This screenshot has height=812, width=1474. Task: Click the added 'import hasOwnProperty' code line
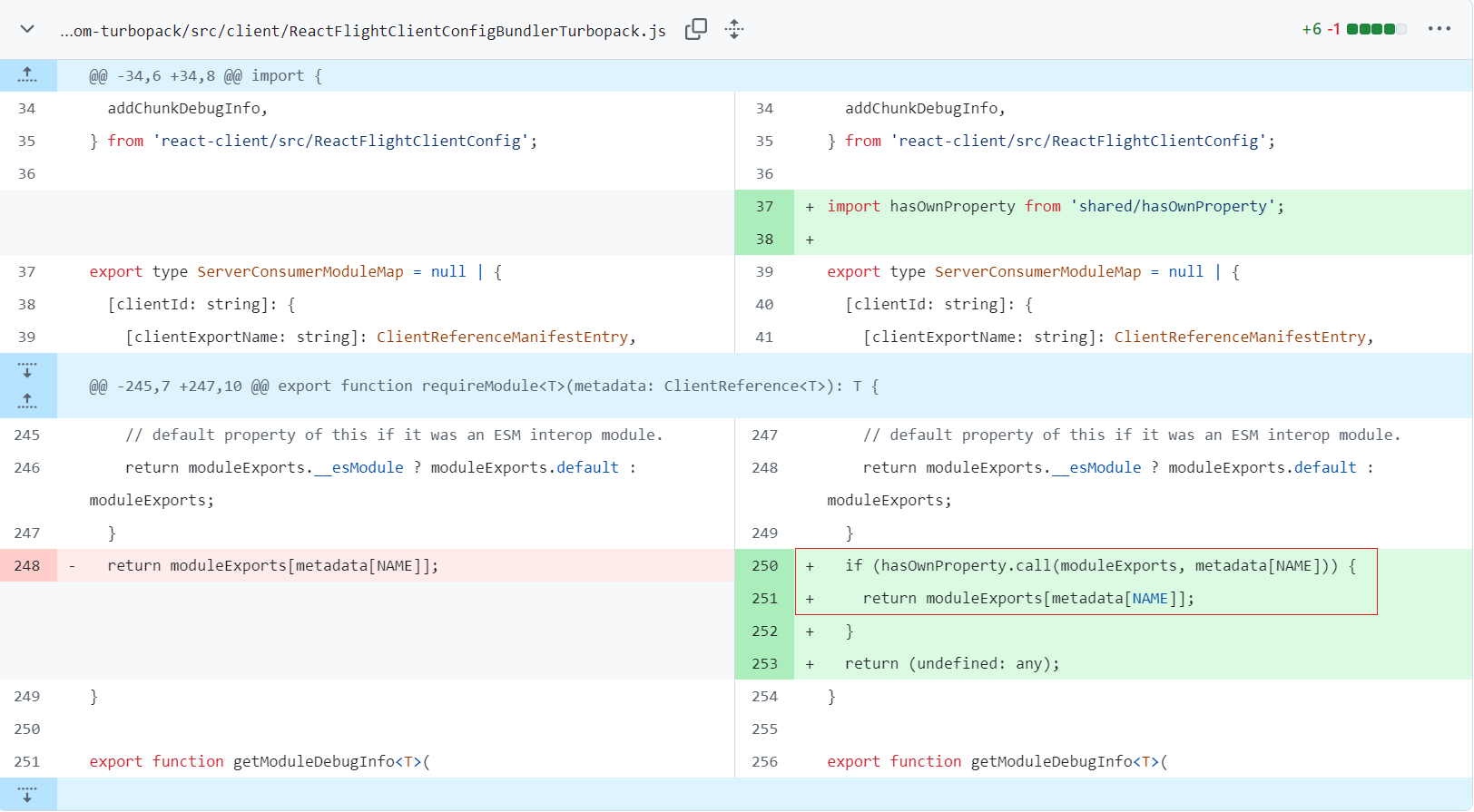[x=1055, y=207]
